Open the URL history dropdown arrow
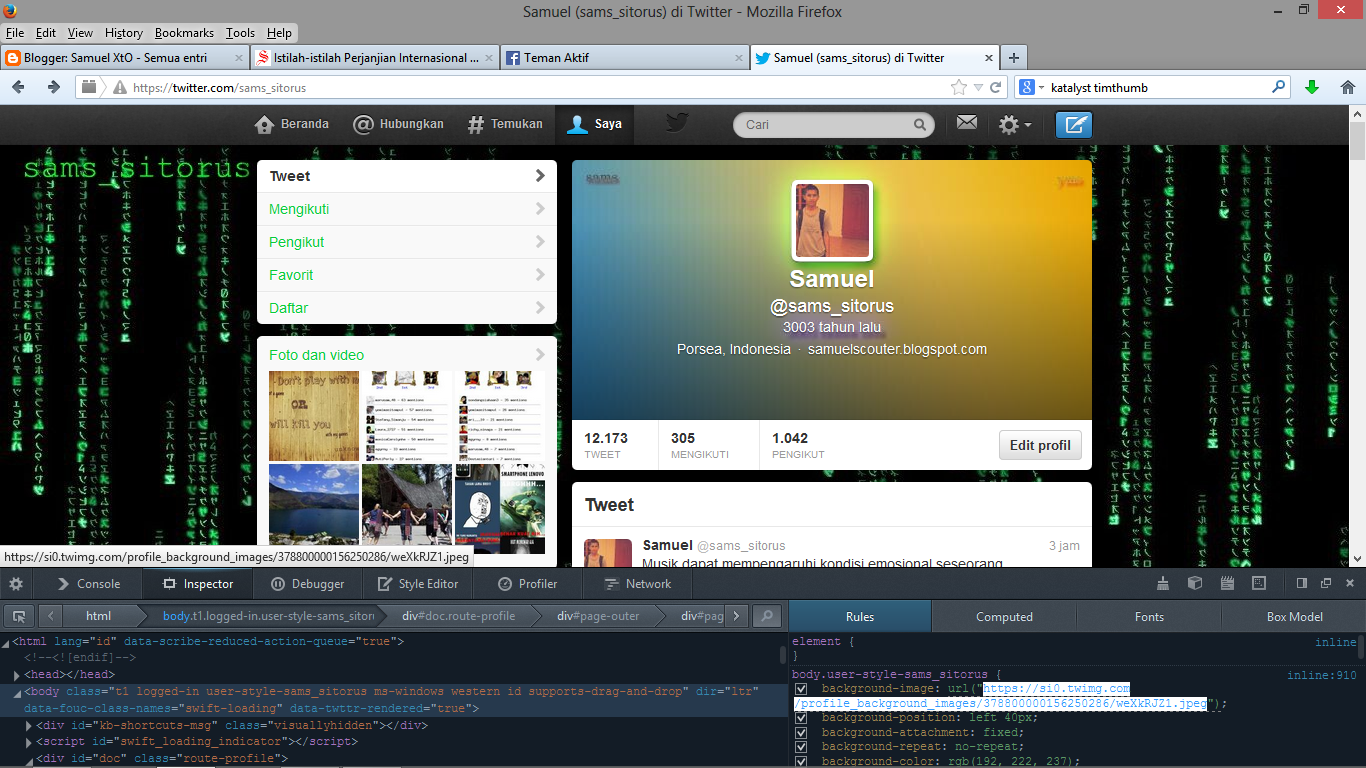Screen dimensions: 1366x768 [978, 87]
